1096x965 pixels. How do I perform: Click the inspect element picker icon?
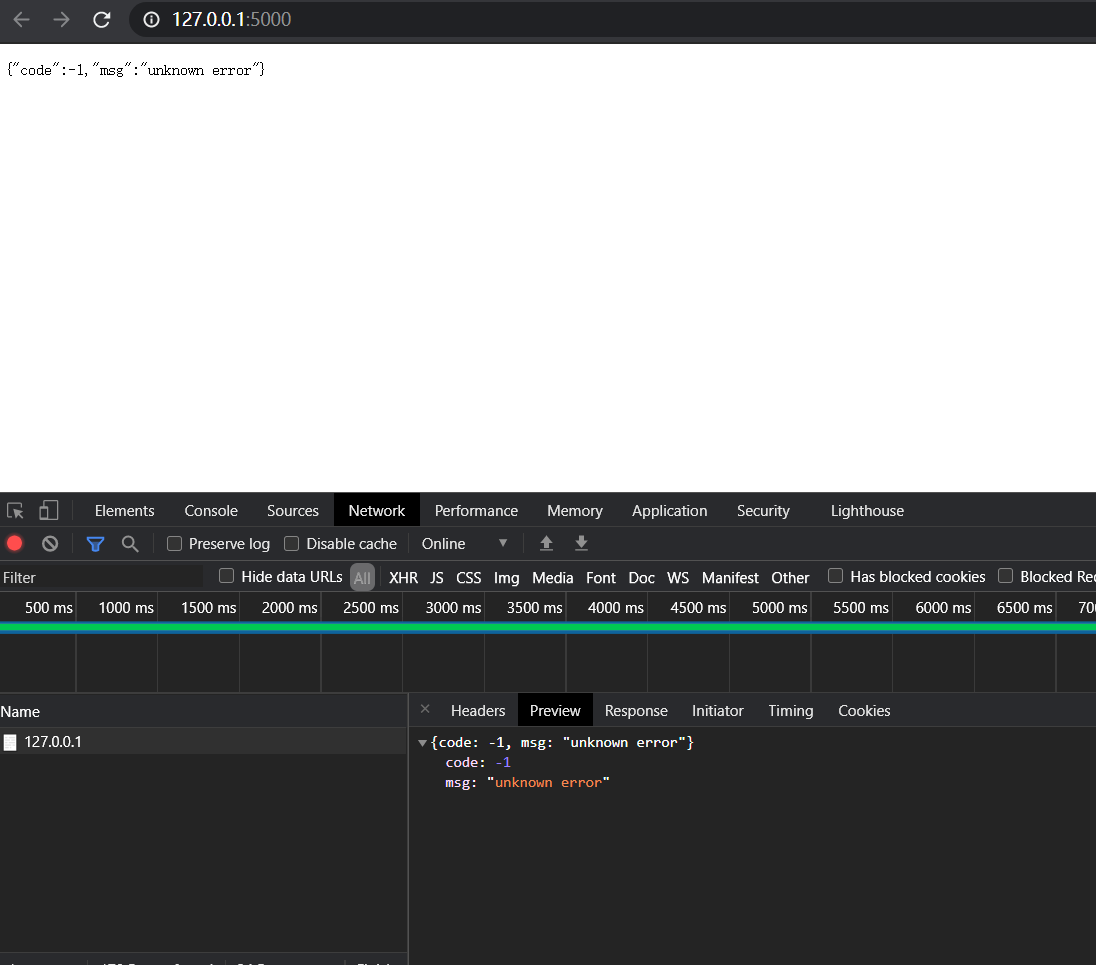coord(15,511)
